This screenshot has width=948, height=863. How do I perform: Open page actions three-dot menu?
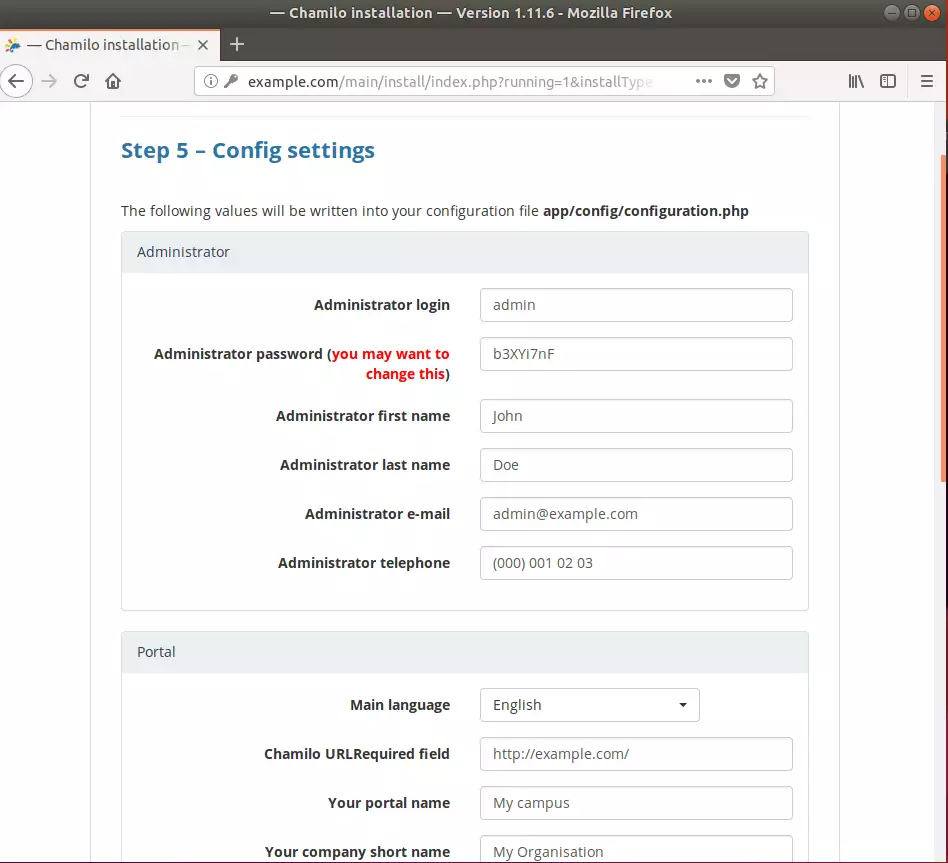click(x=704, y=81)
